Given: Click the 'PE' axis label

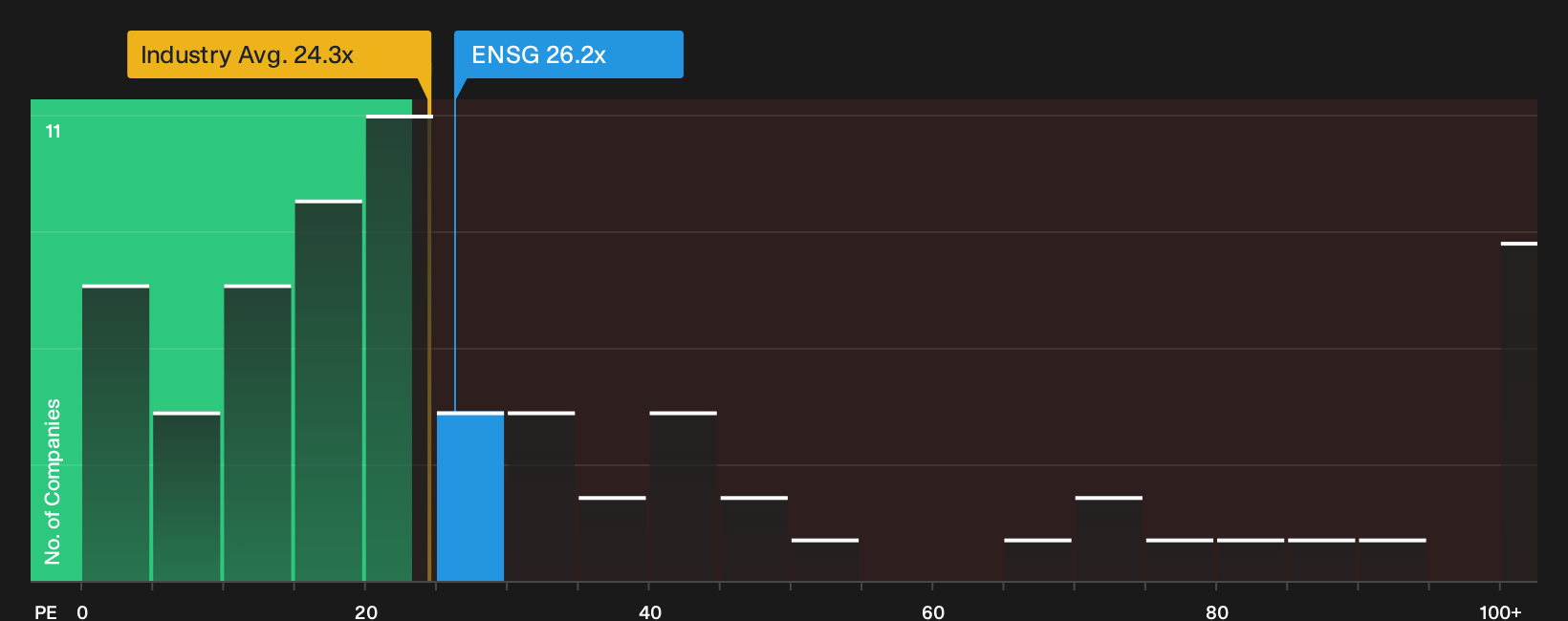Looking at the screenshot, I should click(x=46, y=612).
